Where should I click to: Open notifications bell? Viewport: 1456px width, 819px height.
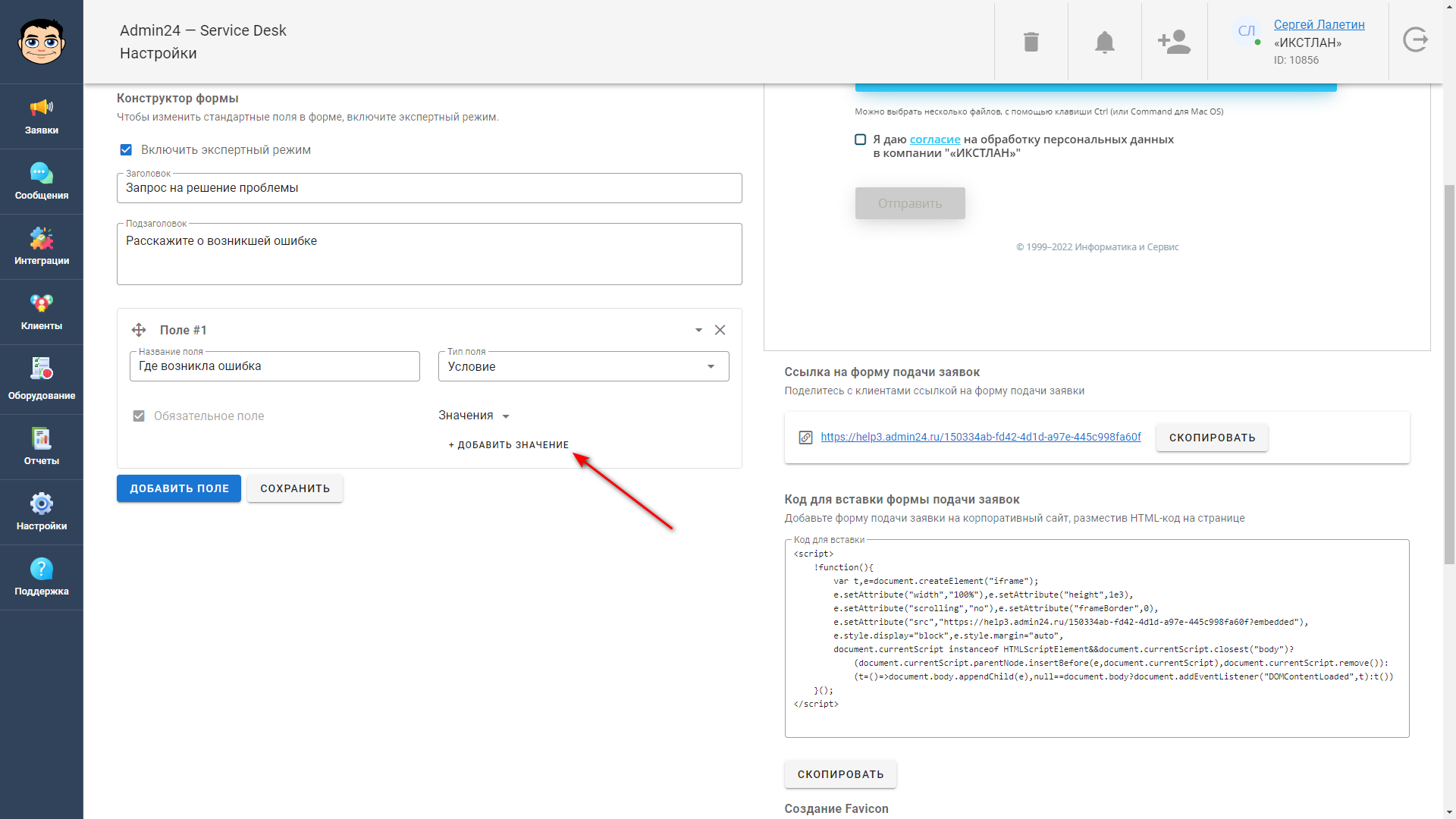pos(1105,42)
